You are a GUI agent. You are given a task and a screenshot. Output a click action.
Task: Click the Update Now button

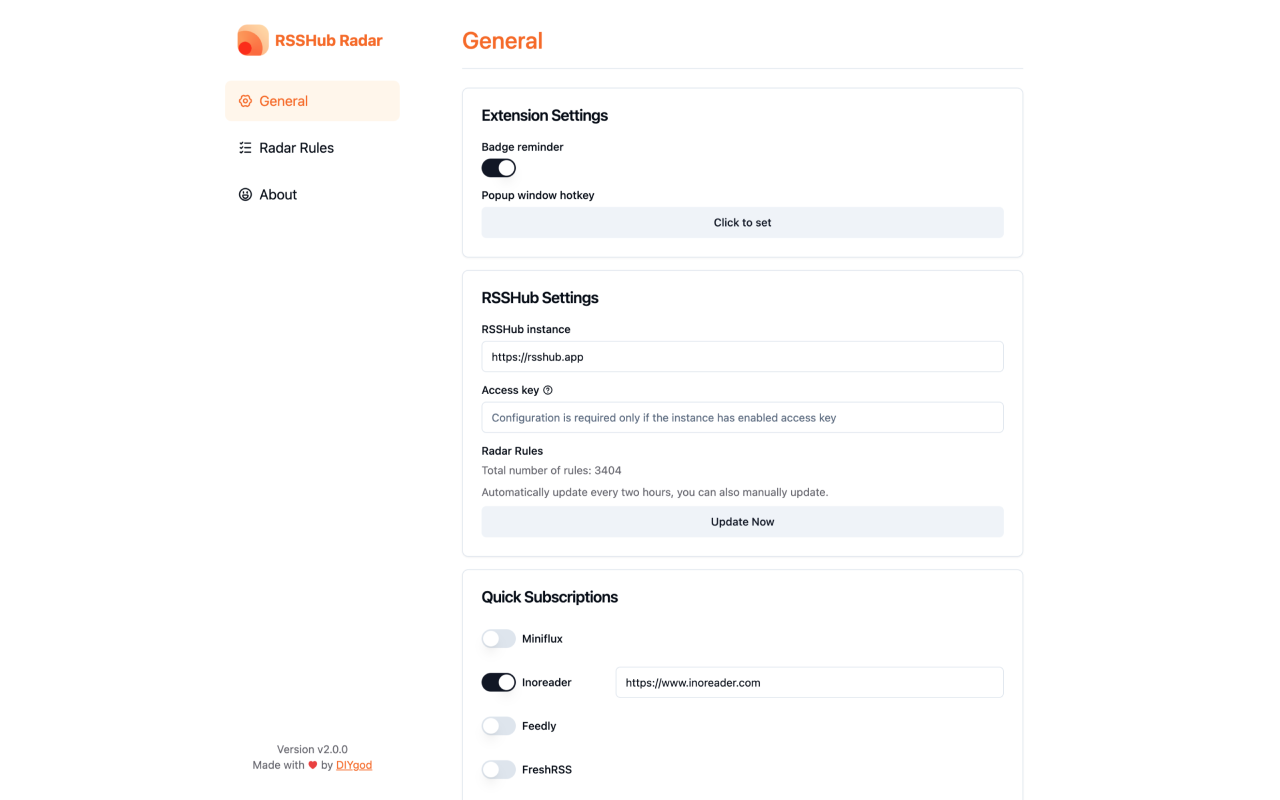tap(742, 521)
